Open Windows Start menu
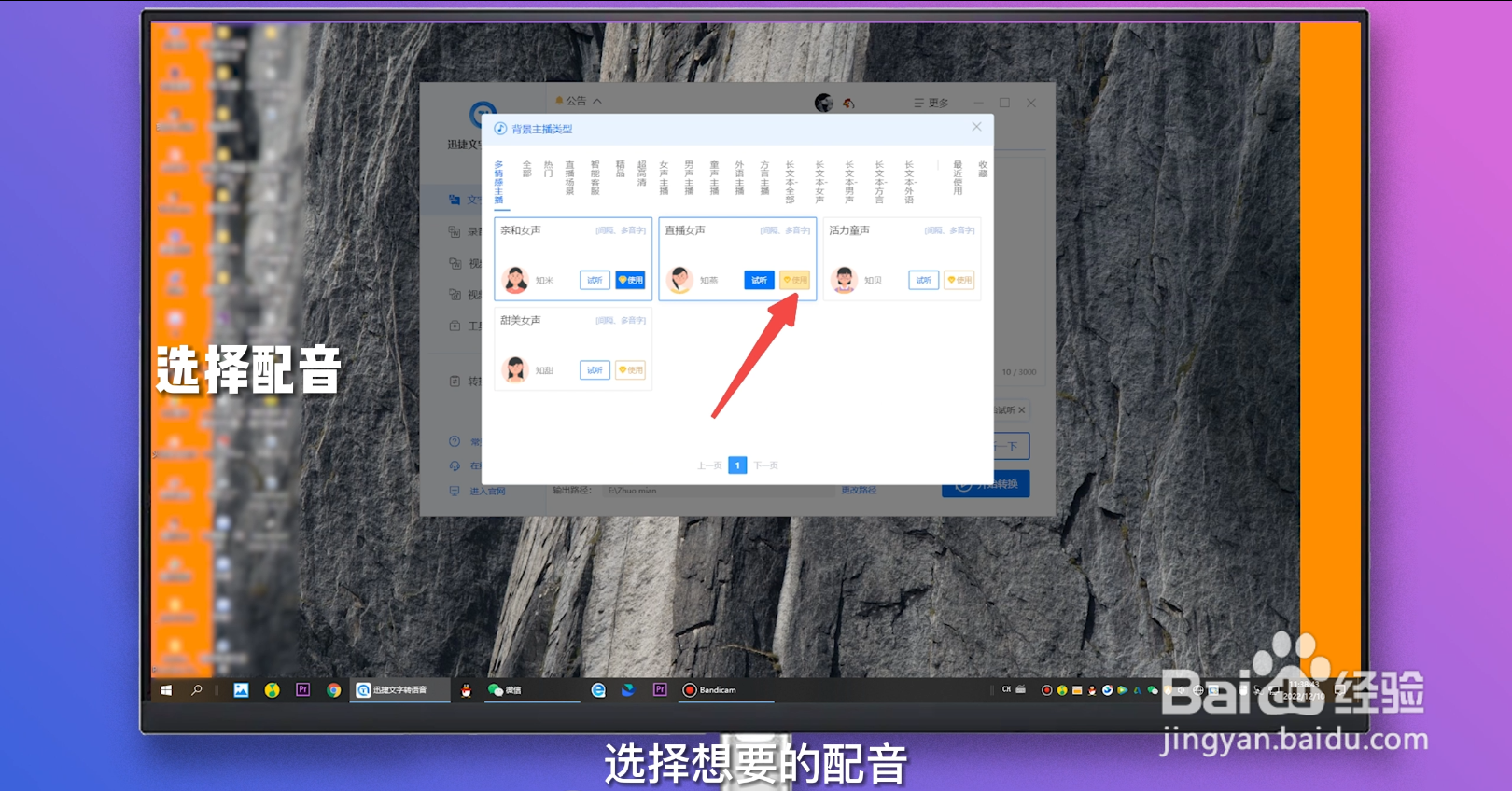 pyautogui.click(x=166, y=690)
